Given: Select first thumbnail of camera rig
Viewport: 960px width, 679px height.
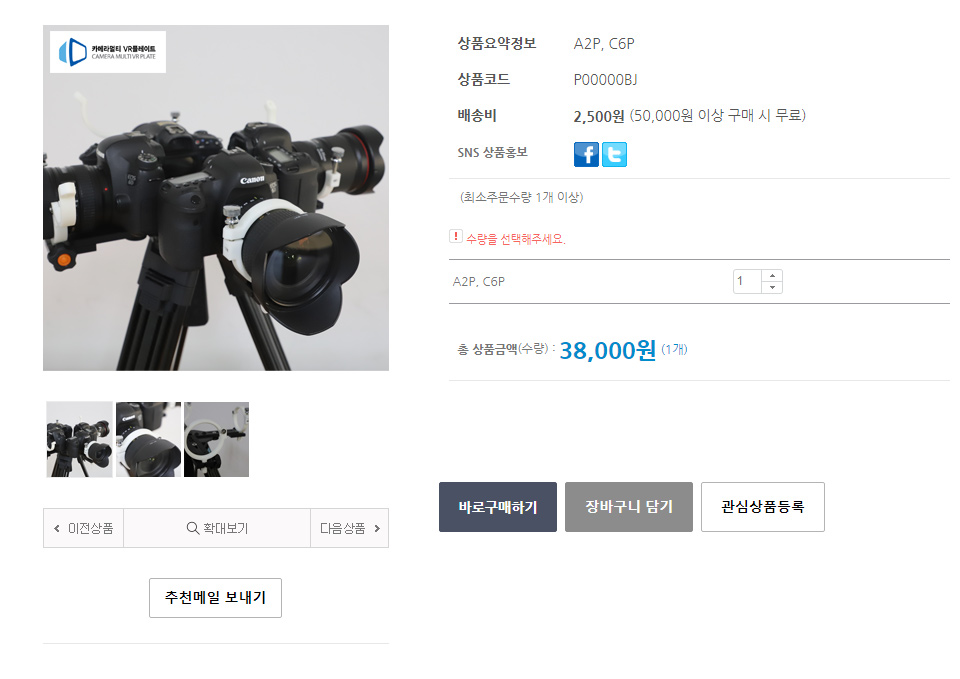Looking at the screenshot, I should click(x=79, y=440).
